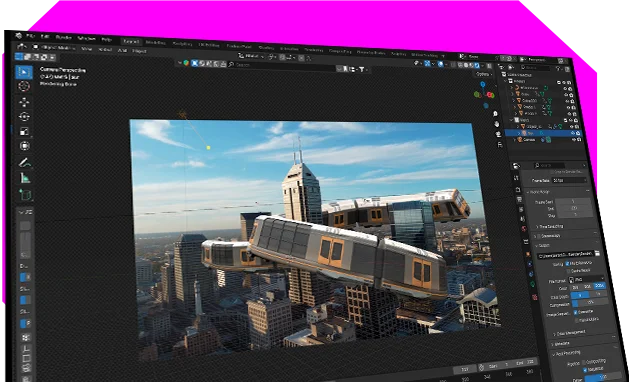Click the viewport zoom magnifier icon
The width and height of the screenshot is (629, 382).
495,114
